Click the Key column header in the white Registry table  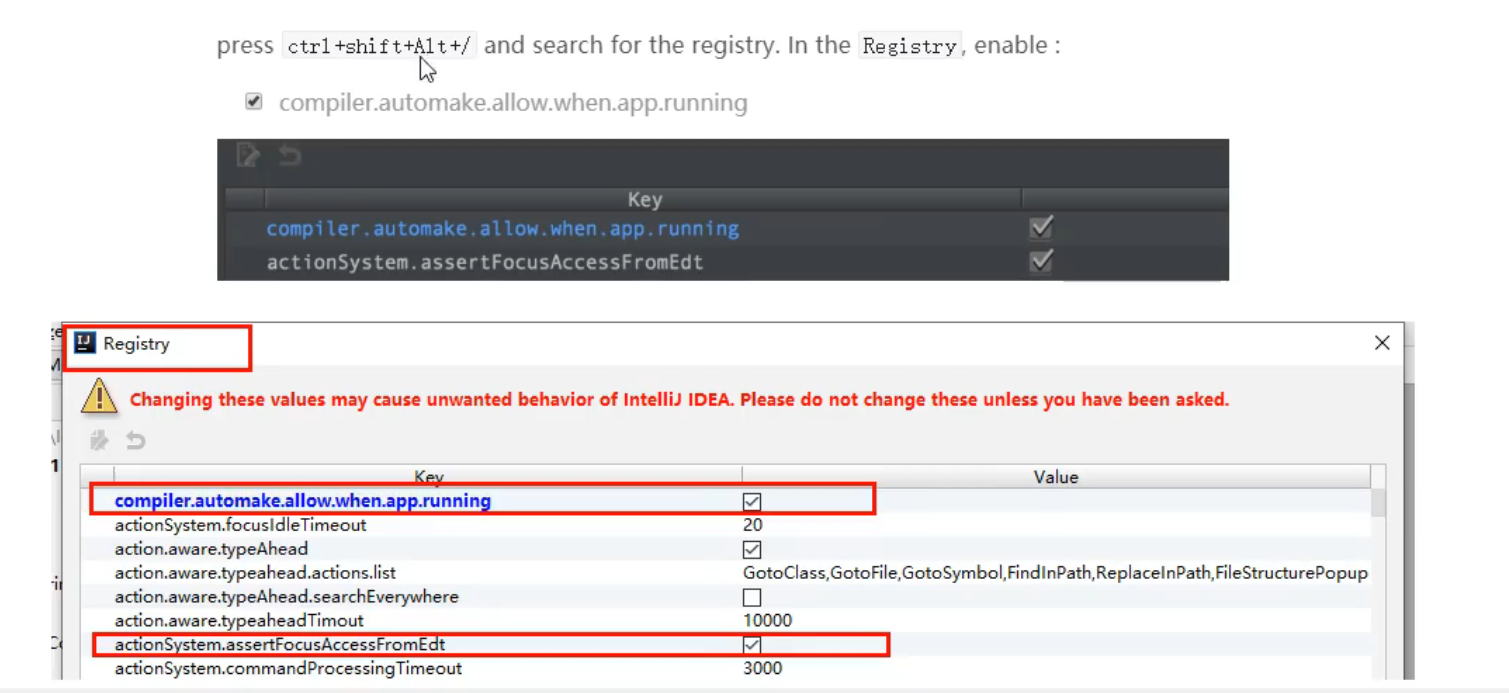(428, 477)
